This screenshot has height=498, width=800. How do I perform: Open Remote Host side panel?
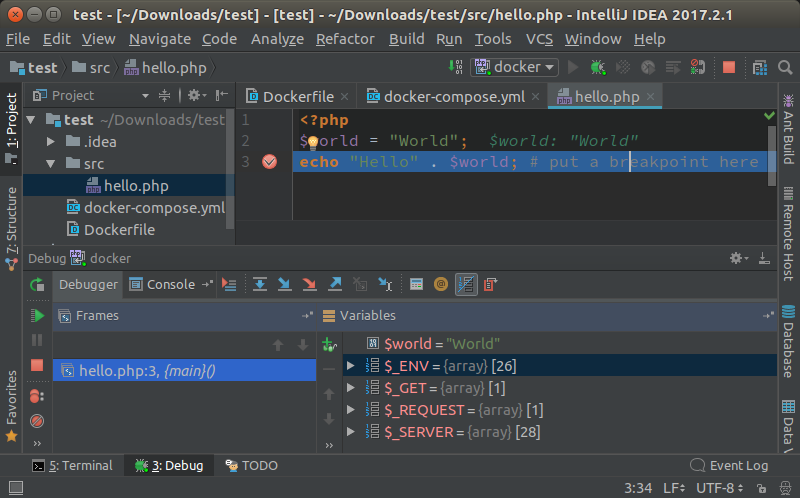[788, 234]
